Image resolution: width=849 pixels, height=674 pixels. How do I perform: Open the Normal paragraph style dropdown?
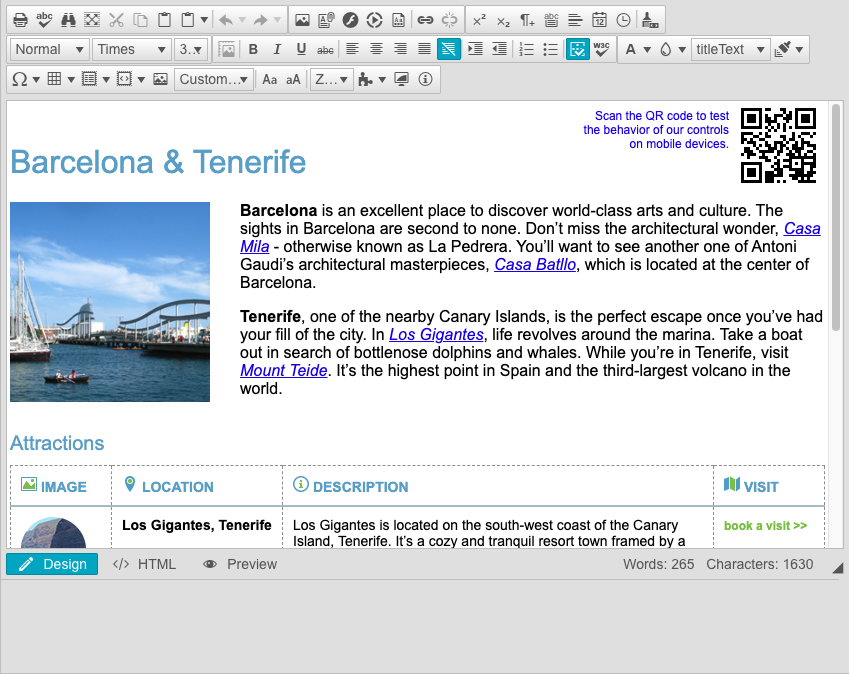(49, 49)
